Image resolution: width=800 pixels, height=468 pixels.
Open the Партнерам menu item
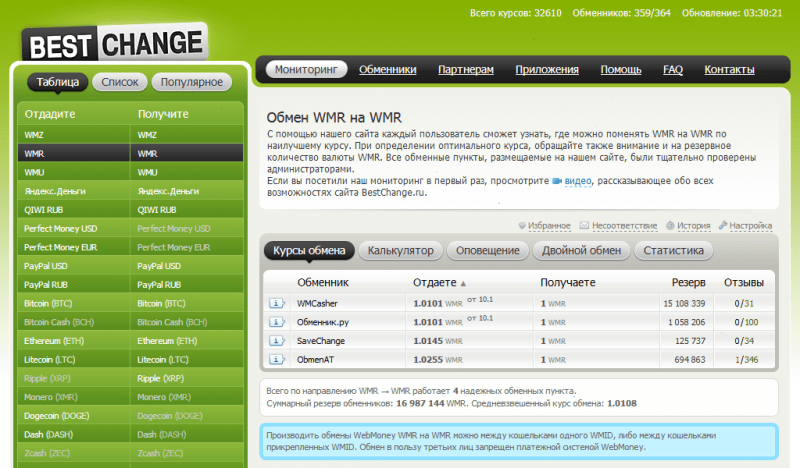click(x=466, y=69)
